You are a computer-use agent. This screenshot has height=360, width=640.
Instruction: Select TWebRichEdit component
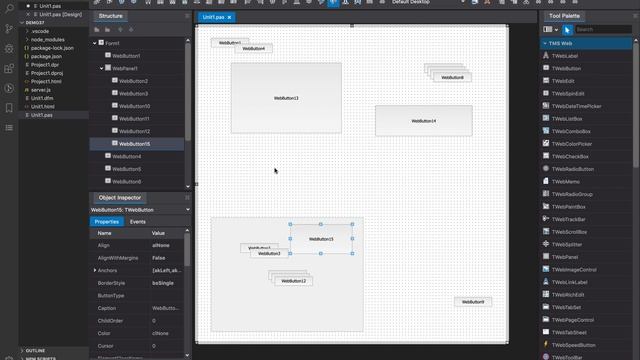coord(568,295)
